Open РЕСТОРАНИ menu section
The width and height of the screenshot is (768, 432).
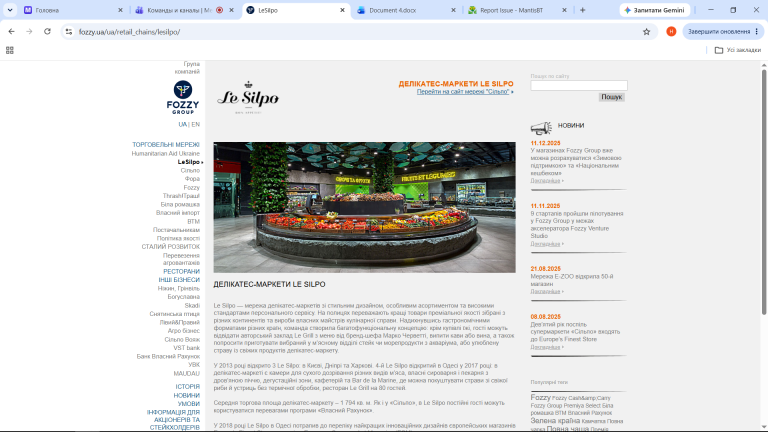tap(181, 271)
